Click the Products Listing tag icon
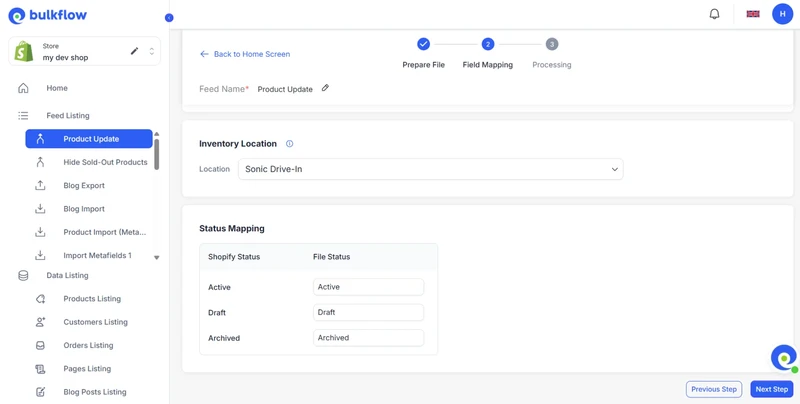Image resolution: width=800 pixels, height=404 pixels. coord(40,299)
